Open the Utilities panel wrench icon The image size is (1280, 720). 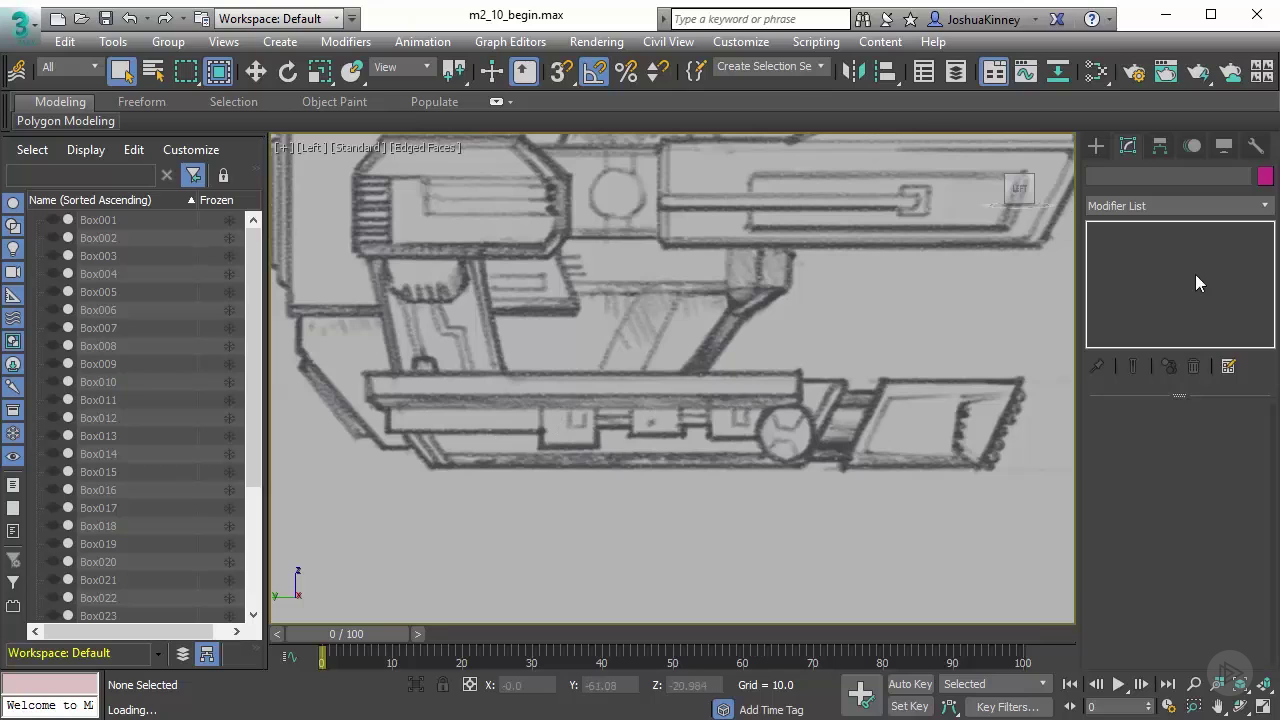pos(1256,146)
